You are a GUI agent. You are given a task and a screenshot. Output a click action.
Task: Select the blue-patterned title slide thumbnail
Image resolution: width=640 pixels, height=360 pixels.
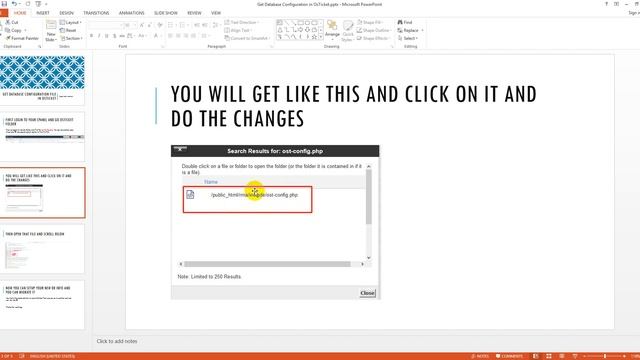coord(42,80)
